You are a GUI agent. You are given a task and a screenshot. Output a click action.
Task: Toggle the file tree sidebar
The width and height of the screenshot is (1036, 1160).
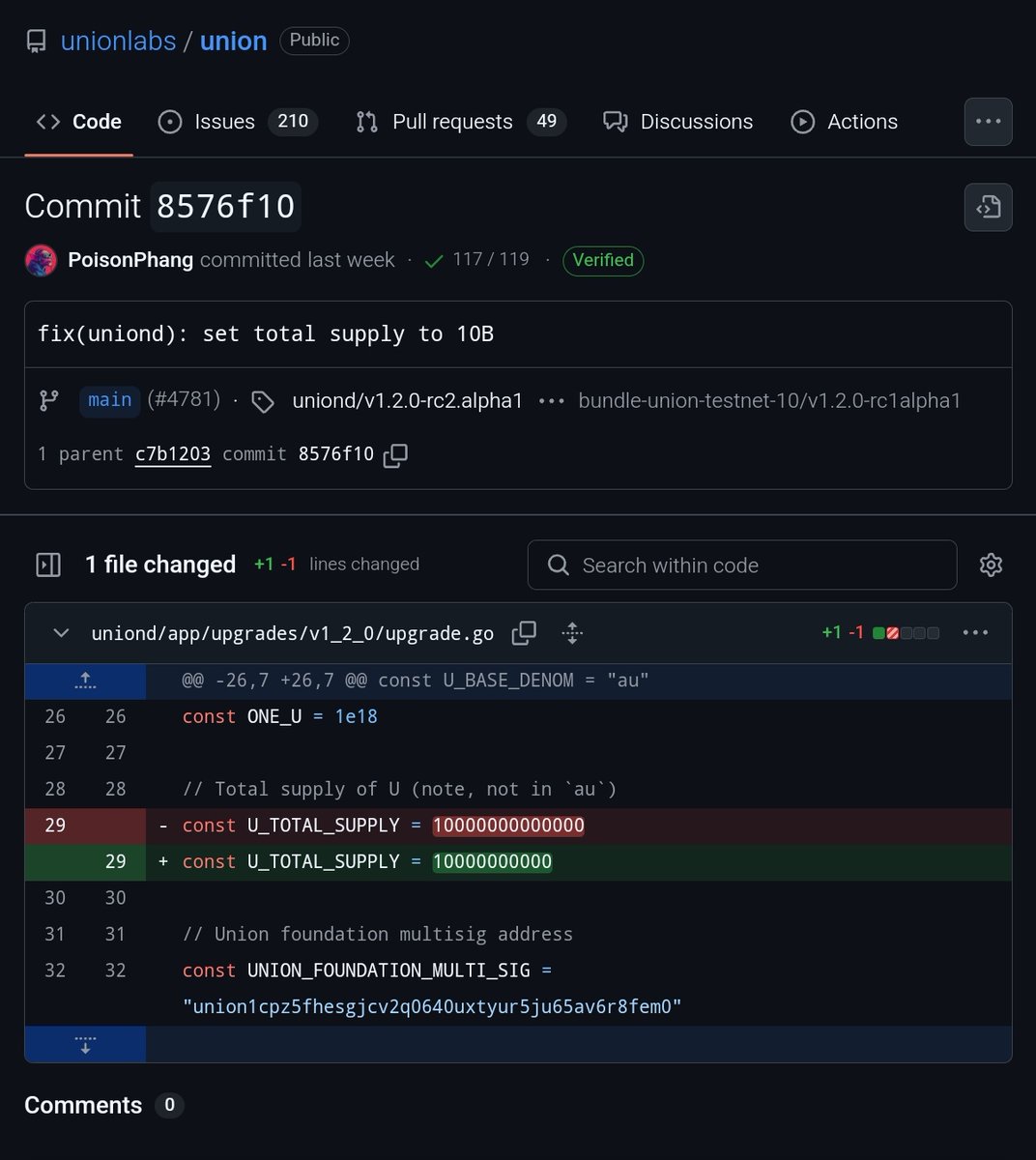coord(48,565)
